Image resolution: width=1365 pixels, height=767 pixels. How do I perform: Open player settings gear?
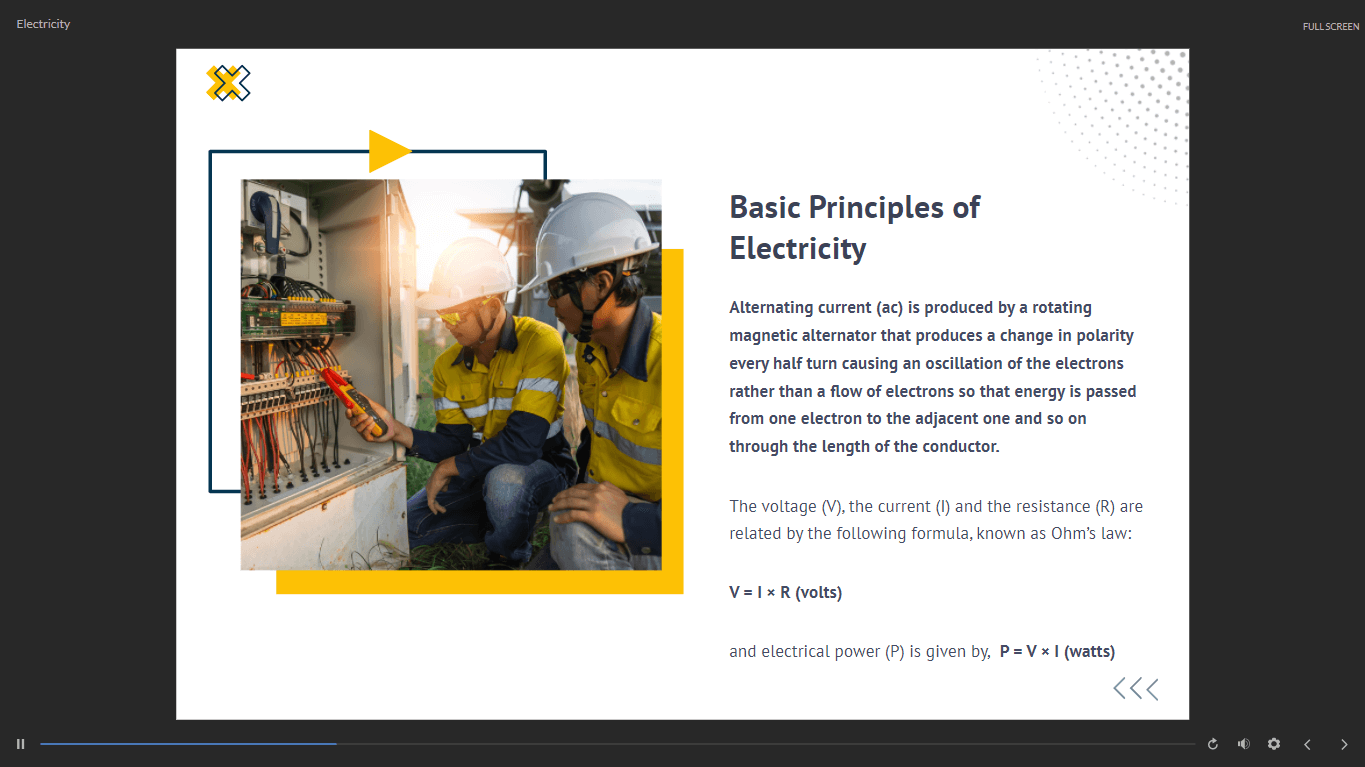[1274, 744]
